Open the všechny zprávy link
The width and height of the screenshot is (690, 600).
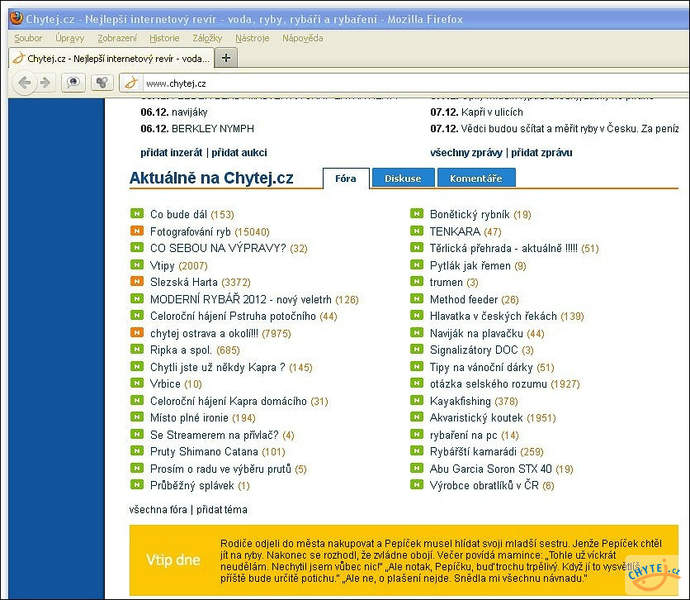(466, 153)
